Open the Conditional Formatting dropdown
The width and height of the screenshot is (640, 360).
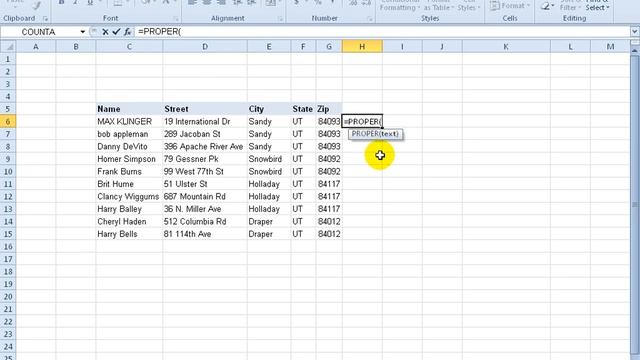point(400,5)
